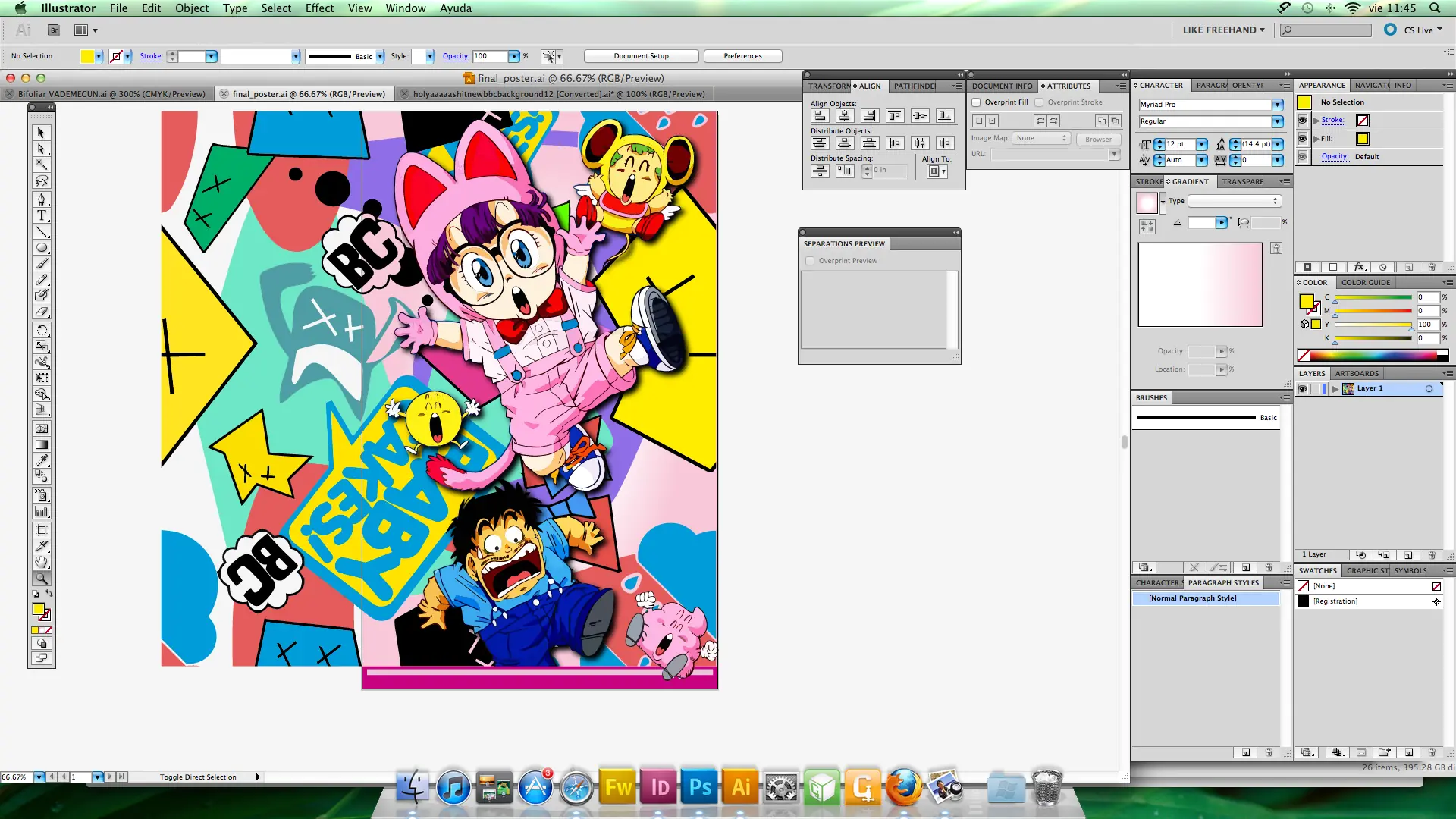The image size is (1456, 819).
Task: Click Horizontal Align Left icon in Align panel
Action: (x=820, y=115)
